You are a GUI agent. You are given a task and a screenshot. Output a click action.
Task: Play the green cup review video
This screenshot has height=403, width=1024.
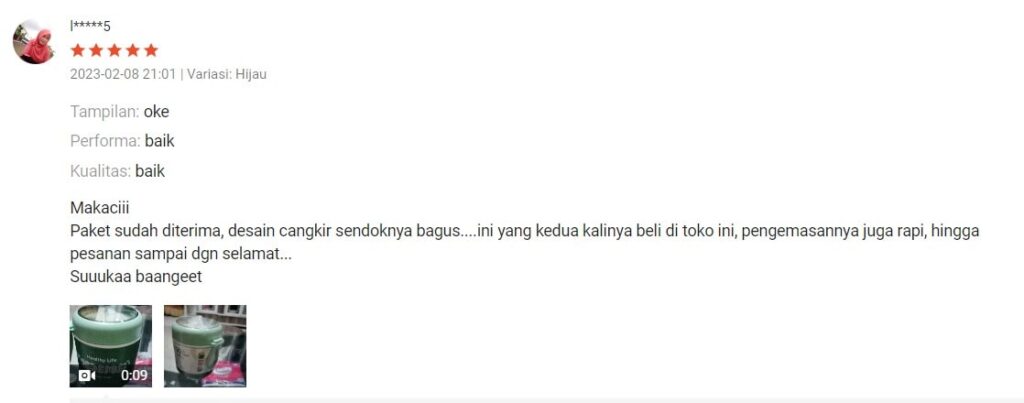point(111,346)
